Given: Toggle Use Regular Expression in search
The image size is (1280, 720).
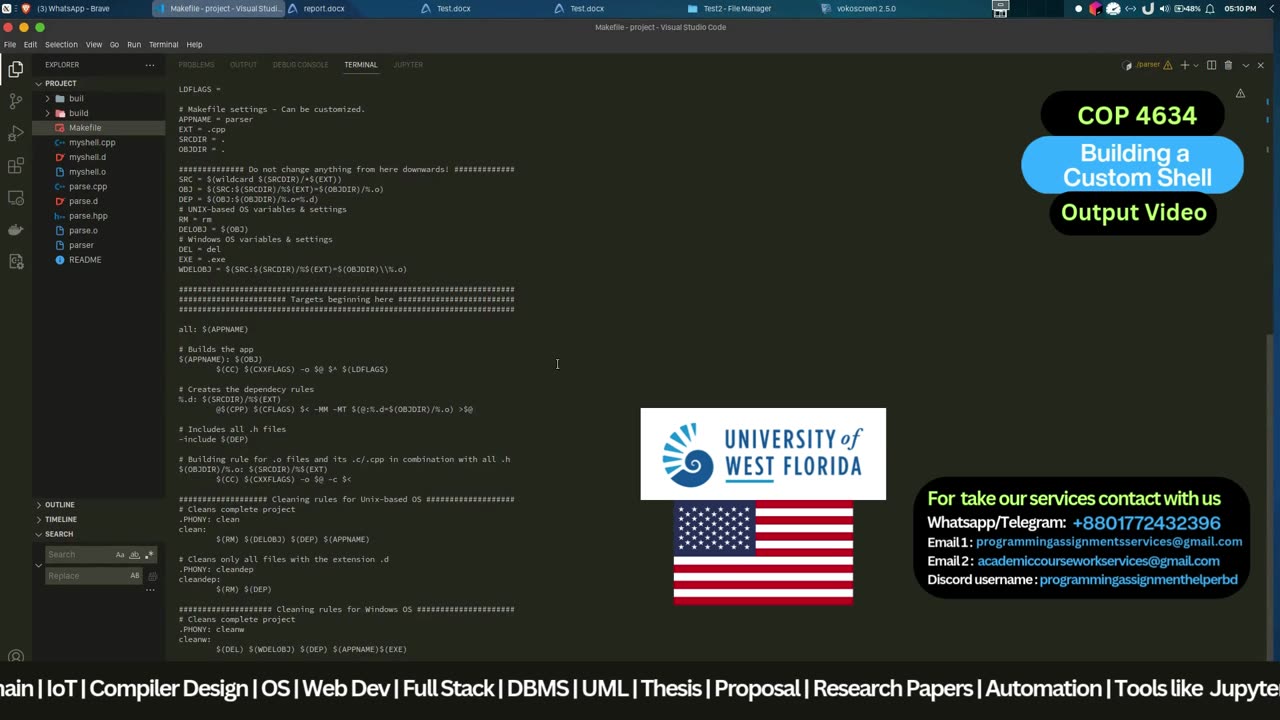Looking at the screenshot, I should coord(150,555).
